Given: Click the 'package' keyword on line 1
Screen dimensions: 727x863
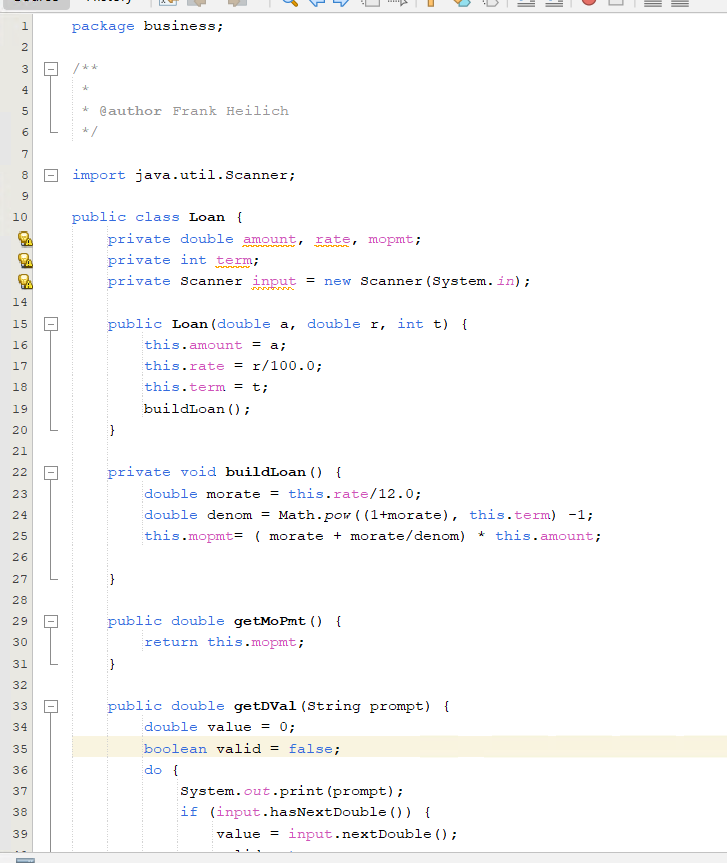Looking at the screenshot, I should point(103,26).
